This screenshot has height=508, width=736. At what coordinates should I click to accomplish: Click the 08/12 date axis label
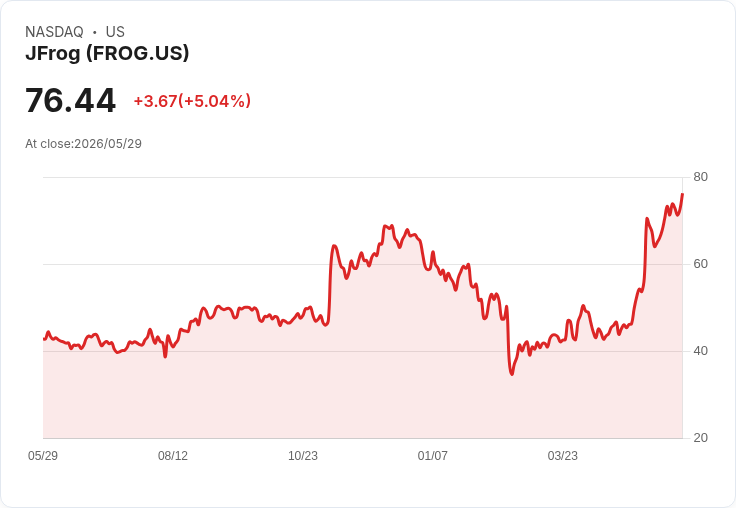173,456
